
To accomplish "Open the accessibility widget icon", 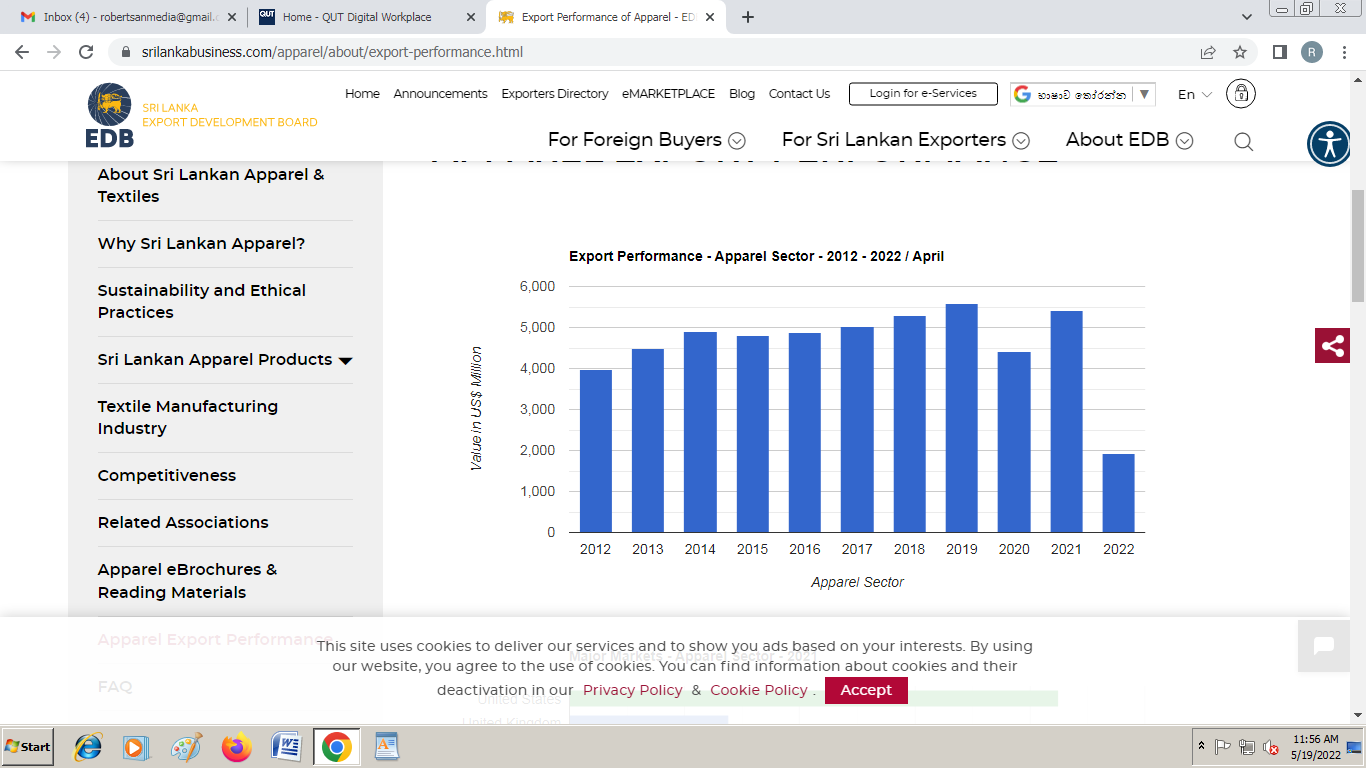I will 1330,144.
